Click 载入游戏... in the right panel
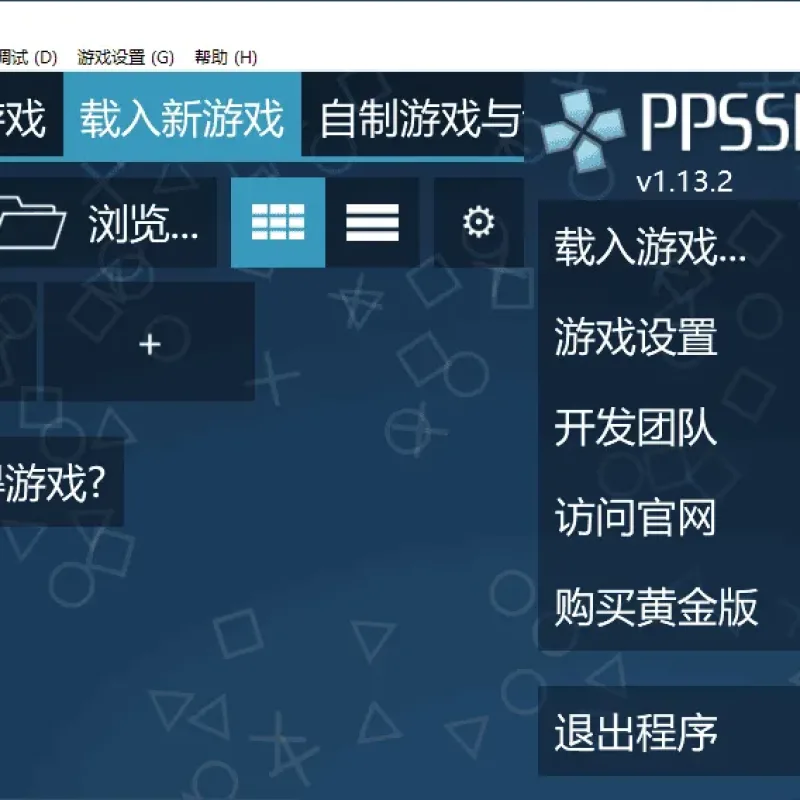This screenshot has height=800, width=800. coord(669,246)
